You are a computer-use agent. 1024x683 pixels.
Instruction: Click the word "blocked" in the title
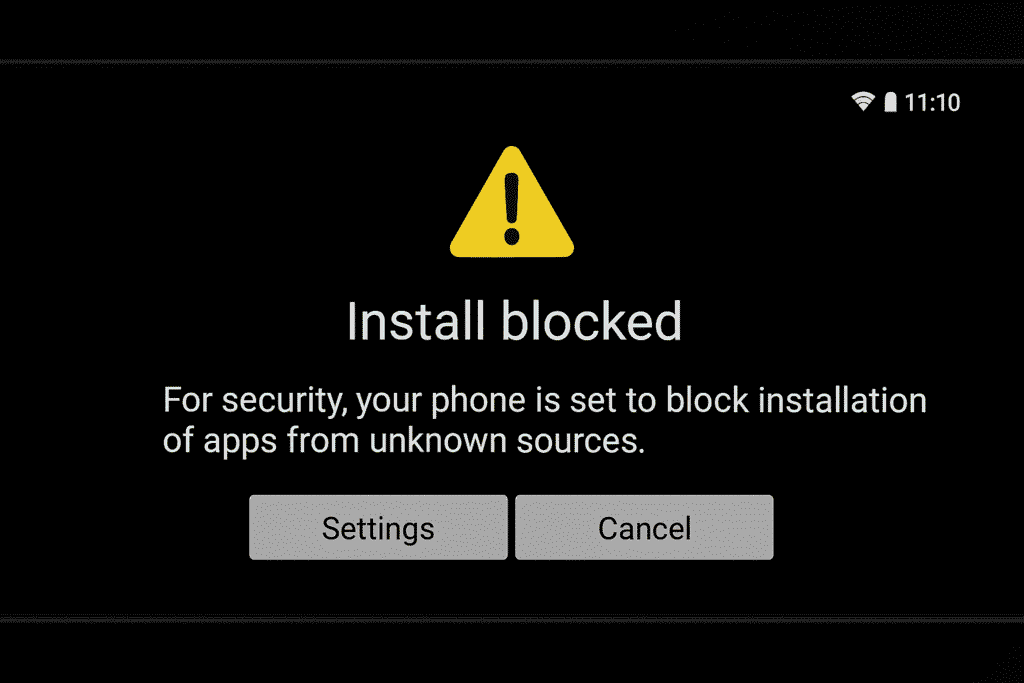click(592, 321)
